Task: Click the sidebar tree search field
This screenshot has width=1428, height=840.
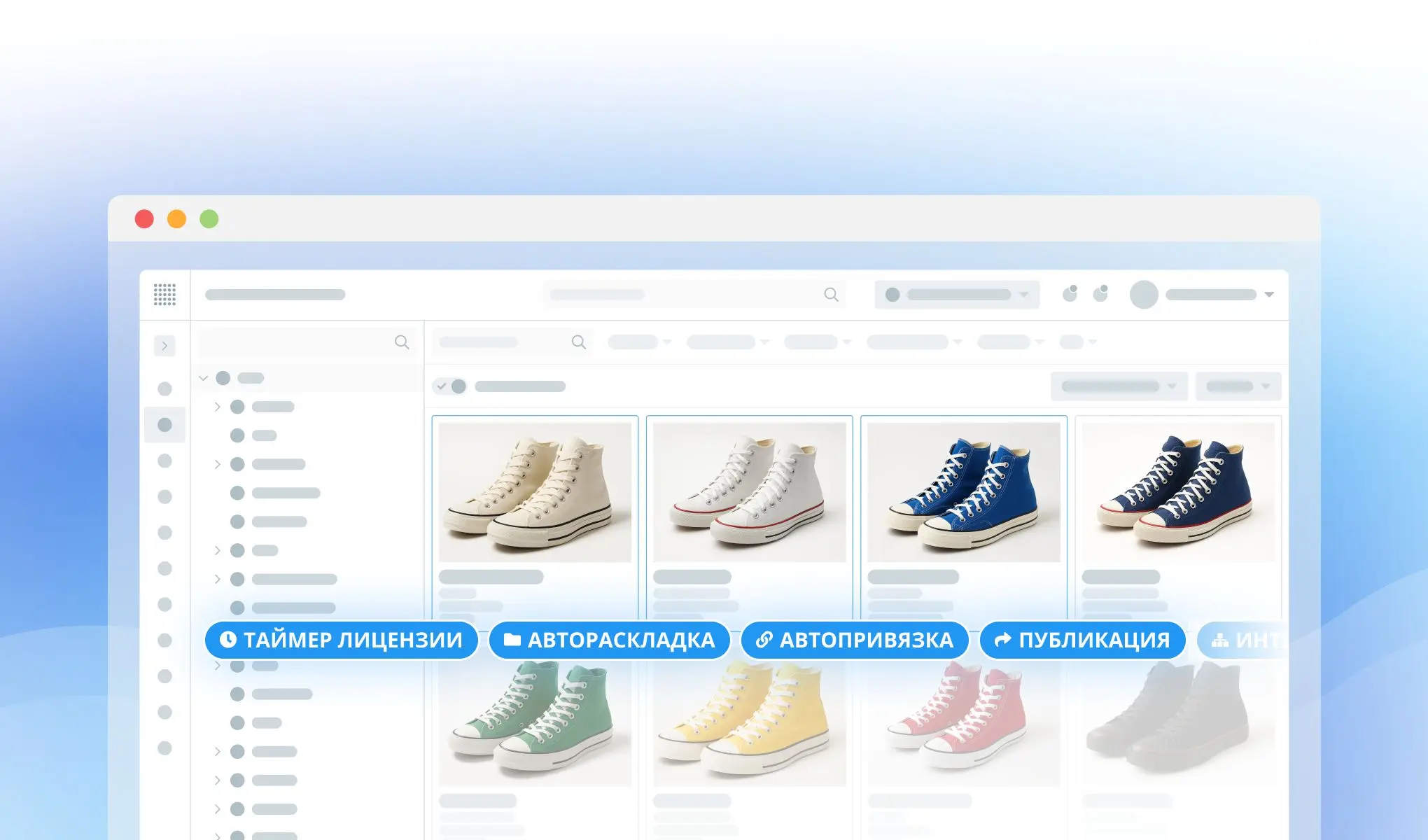Action: [308, 342]
